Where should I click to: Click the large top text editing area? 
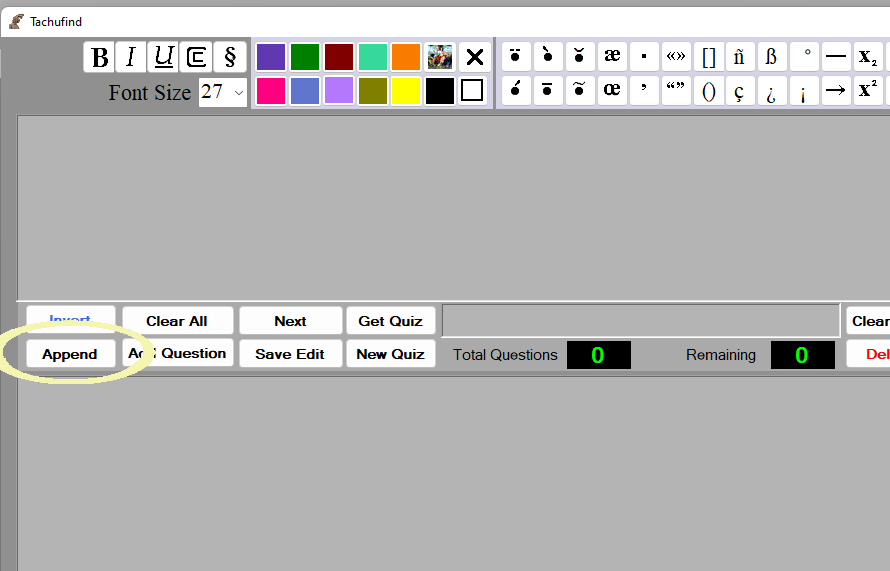pos(450,207)
